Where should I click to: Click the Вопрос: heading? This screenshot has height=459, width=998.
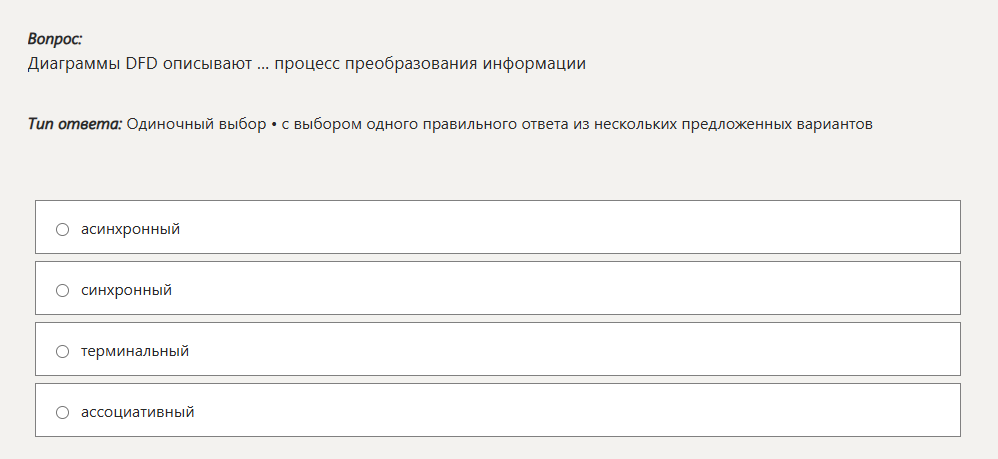point(55,39)
